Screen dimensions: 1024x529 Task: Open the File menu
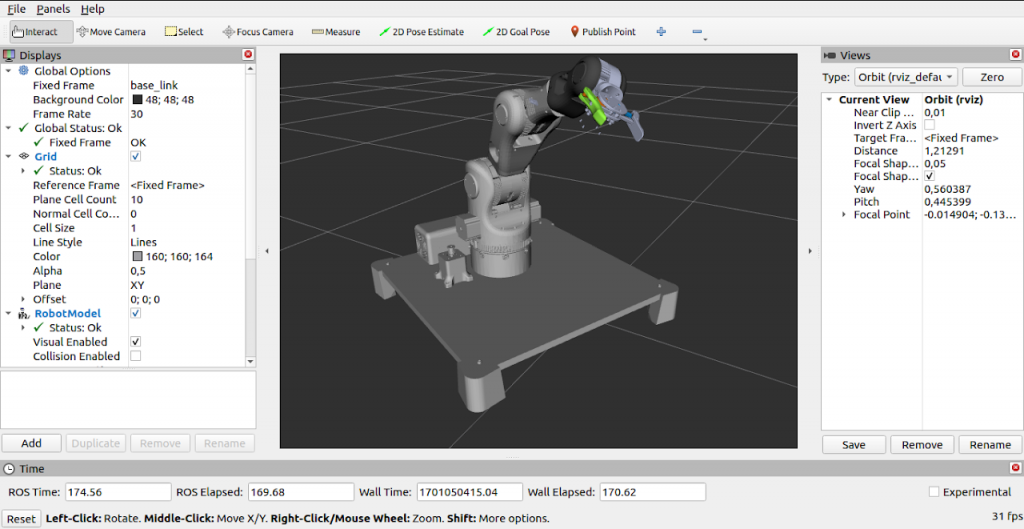click(16, 9)
